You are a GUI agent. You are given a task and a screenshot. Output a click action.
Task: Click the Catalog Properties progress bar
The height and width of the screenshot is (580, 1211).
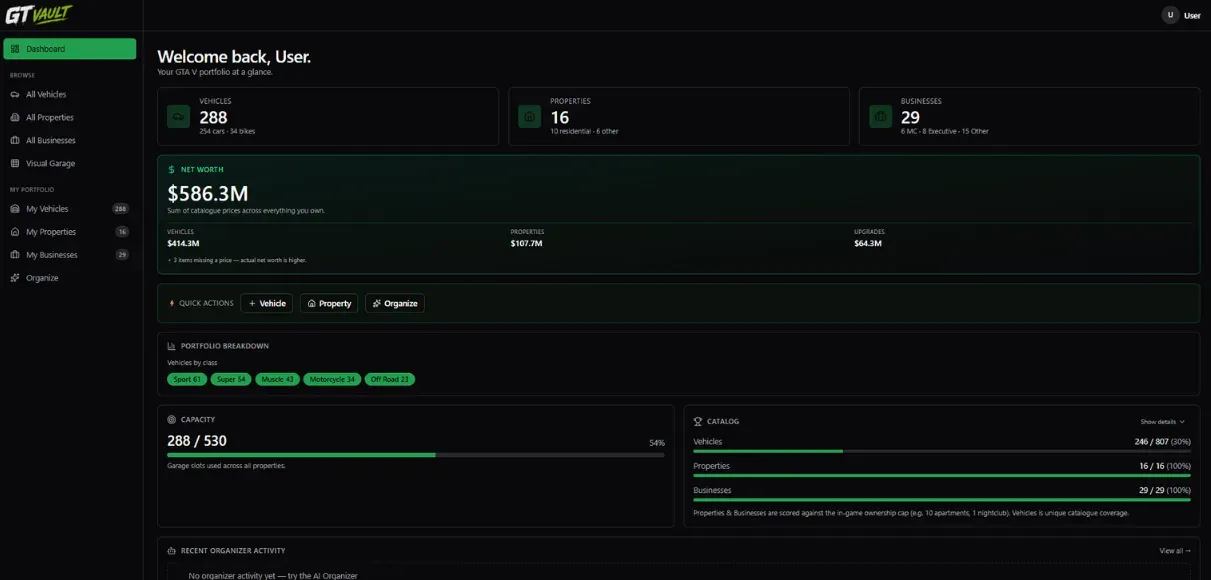click(x=942, y=476)
